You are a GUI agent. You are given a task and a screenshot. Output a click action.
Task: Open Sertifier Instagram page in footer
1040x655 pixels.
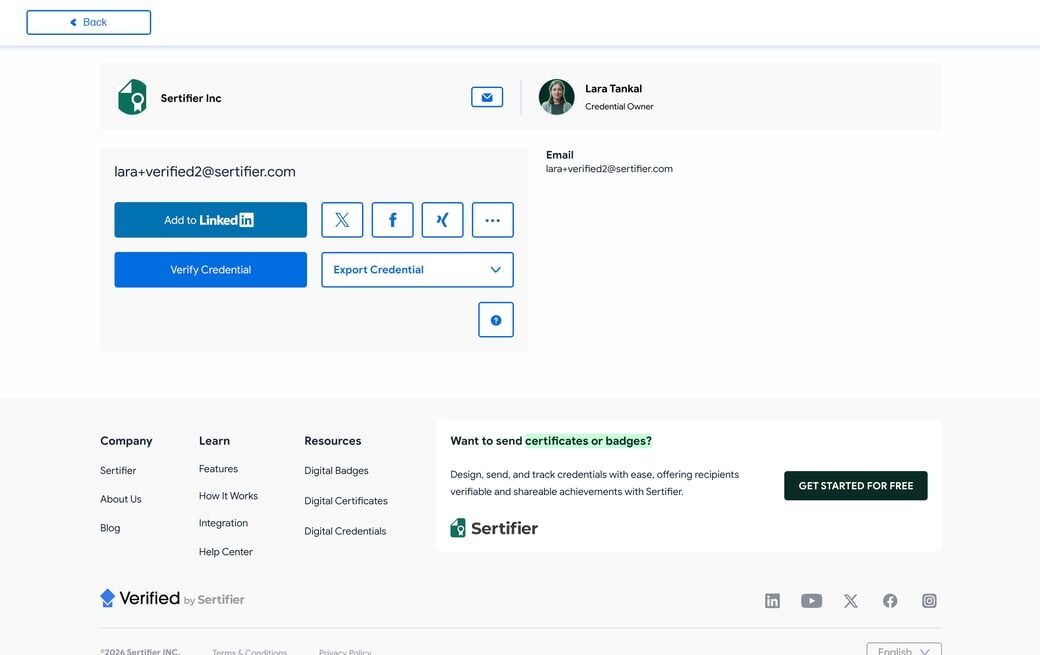pos(929,601)
